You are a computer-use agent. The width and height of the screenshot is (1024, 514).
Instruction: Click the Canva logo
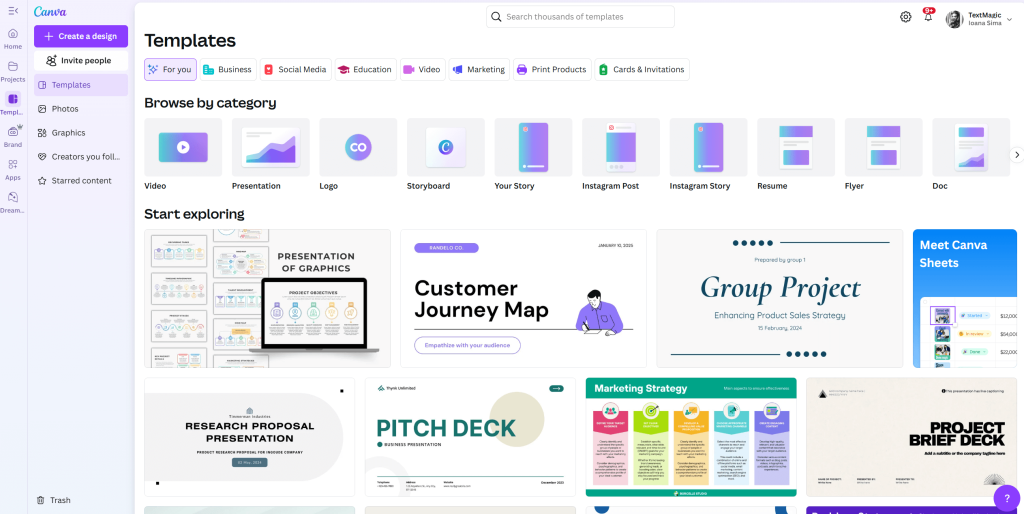(x=50, y=12)
